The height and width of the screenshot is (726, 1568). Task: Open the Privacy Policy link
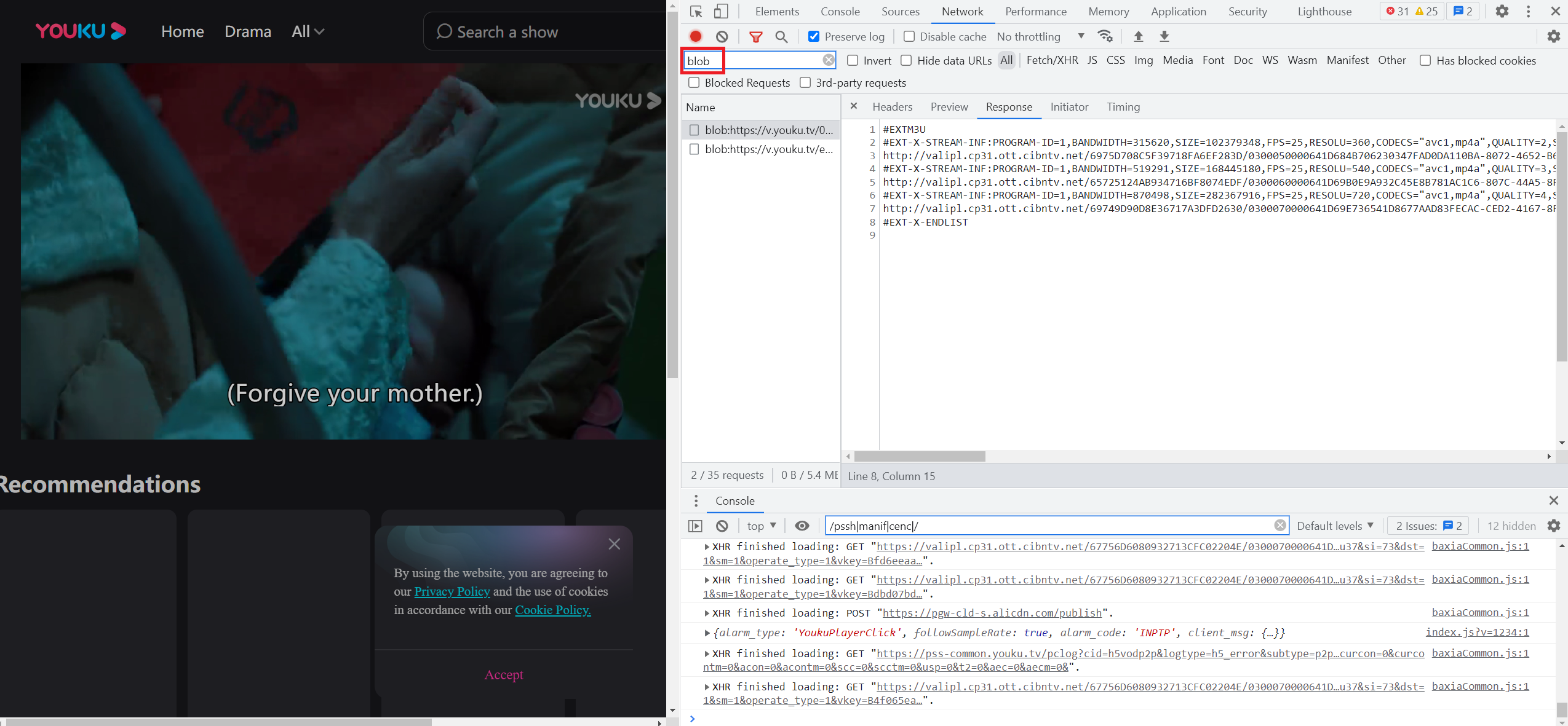tap(452, 591)
